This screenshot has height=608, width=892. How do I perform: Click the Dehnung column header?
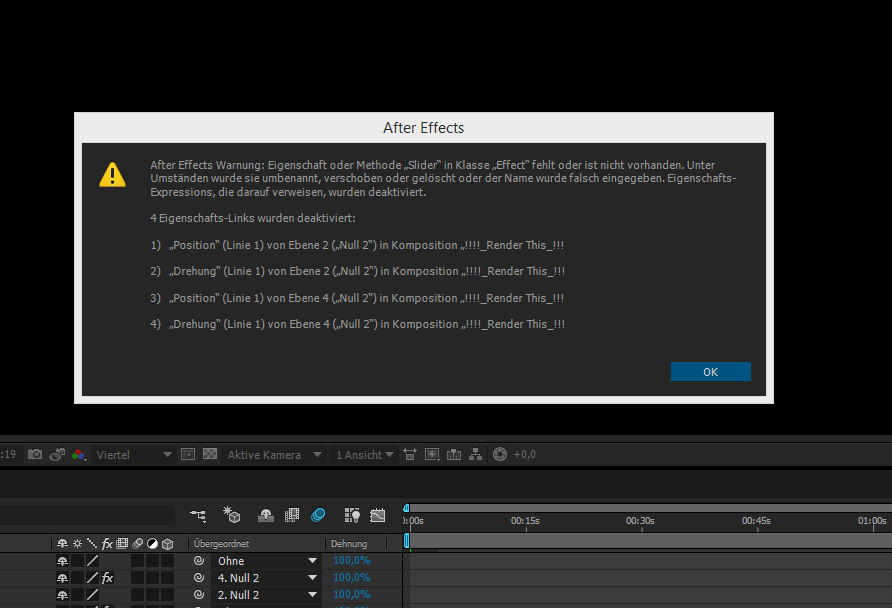[349, 544]
